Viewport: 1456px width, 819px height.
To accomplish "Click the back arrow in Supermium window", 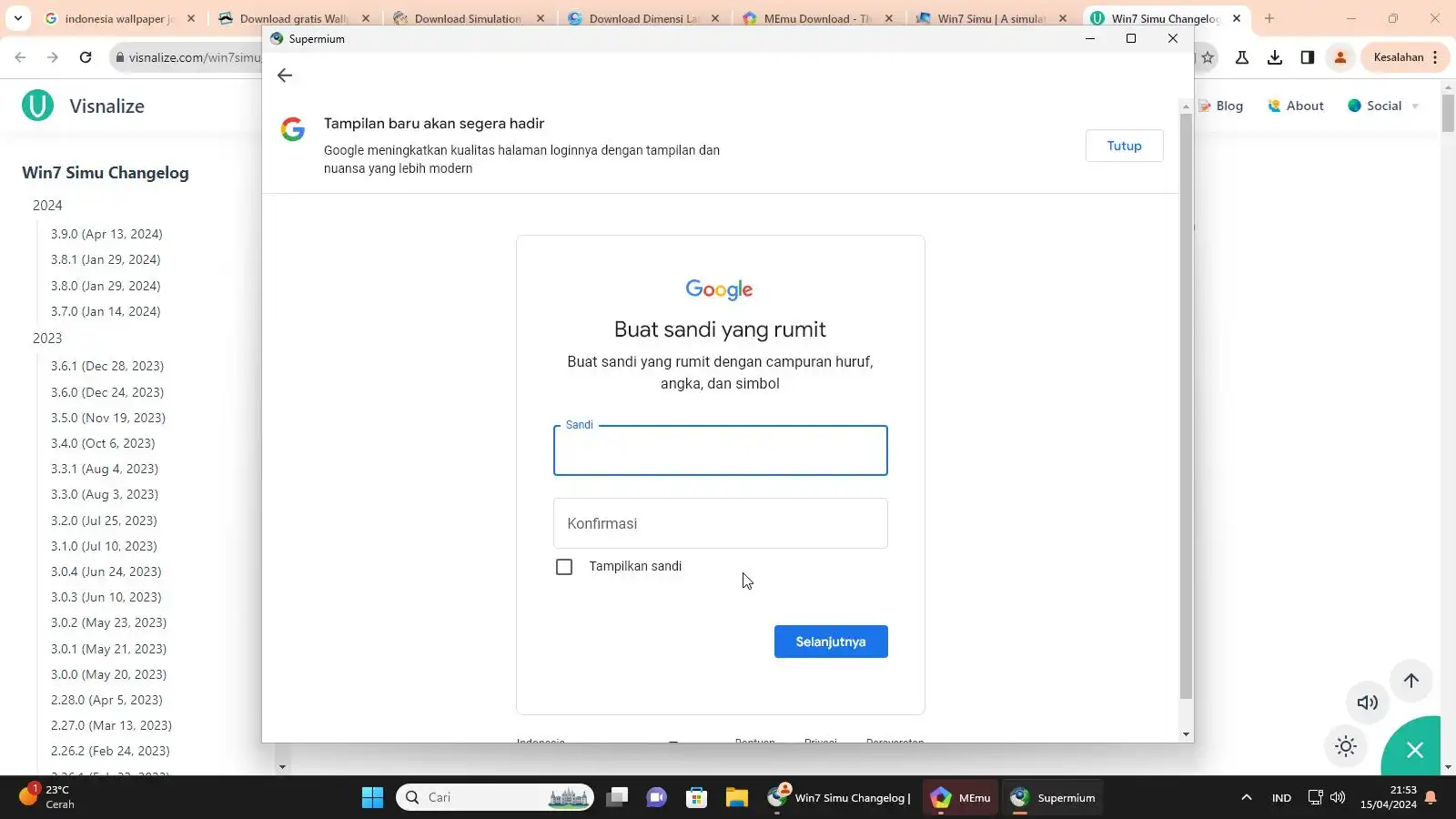I will (285, 76).
